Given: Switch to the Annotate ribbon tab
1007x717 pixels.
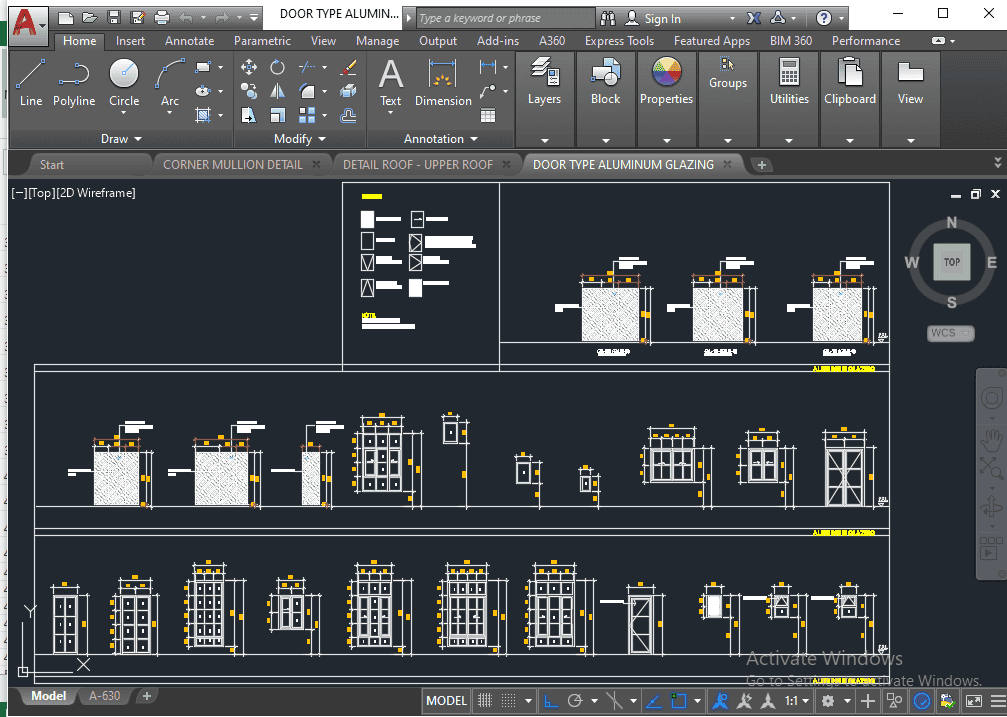Looking at the screenshot, I should pyautogui.click(x=189, y=41).
